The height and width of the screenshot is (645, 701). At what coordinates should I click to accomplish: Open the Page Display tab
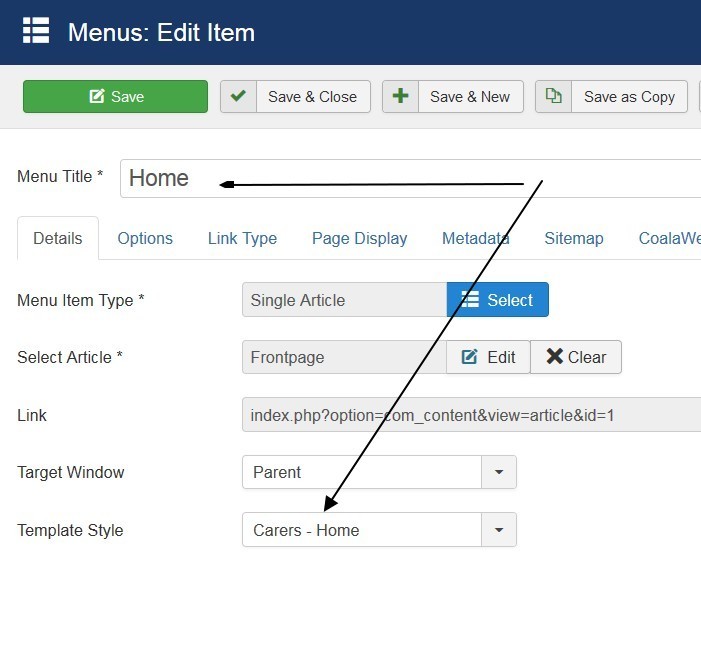(359, 238)
